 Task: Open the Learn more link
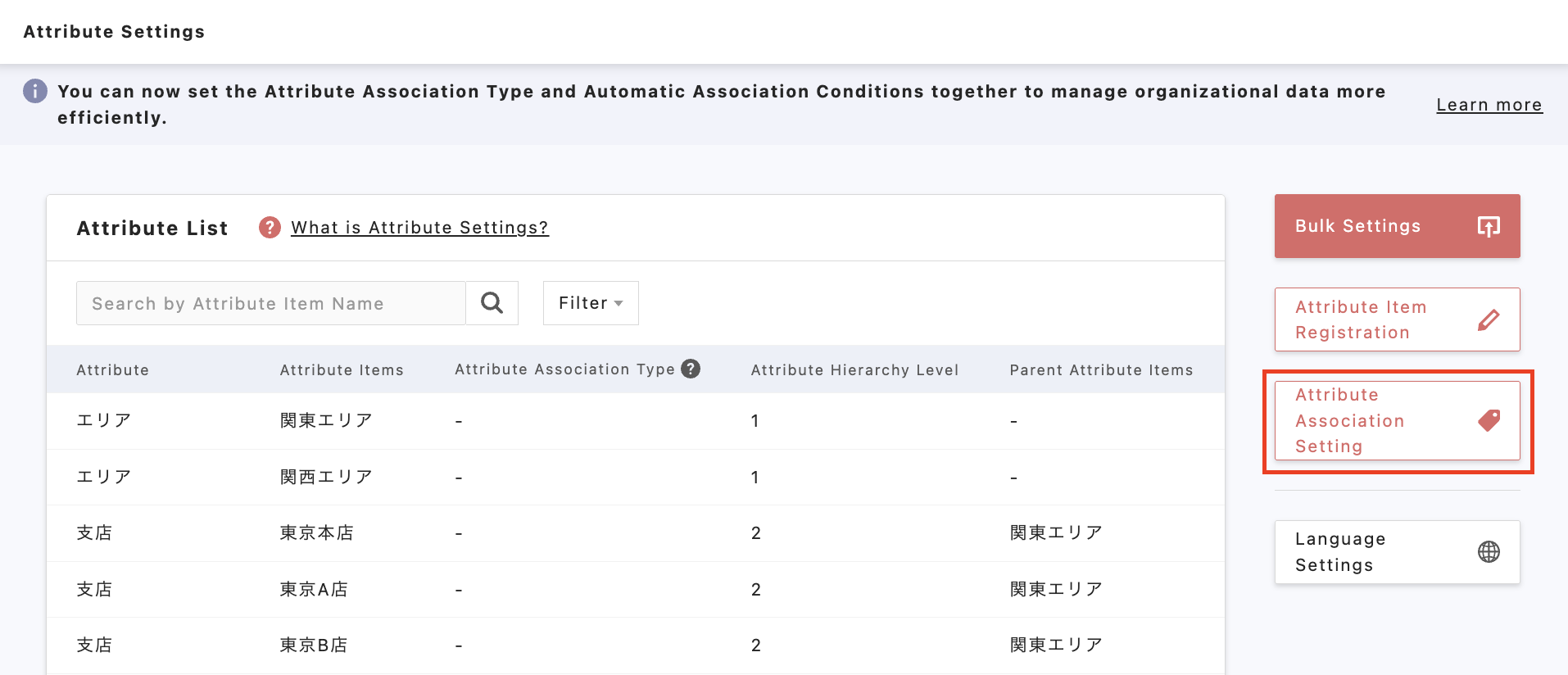click(1489, 105)
